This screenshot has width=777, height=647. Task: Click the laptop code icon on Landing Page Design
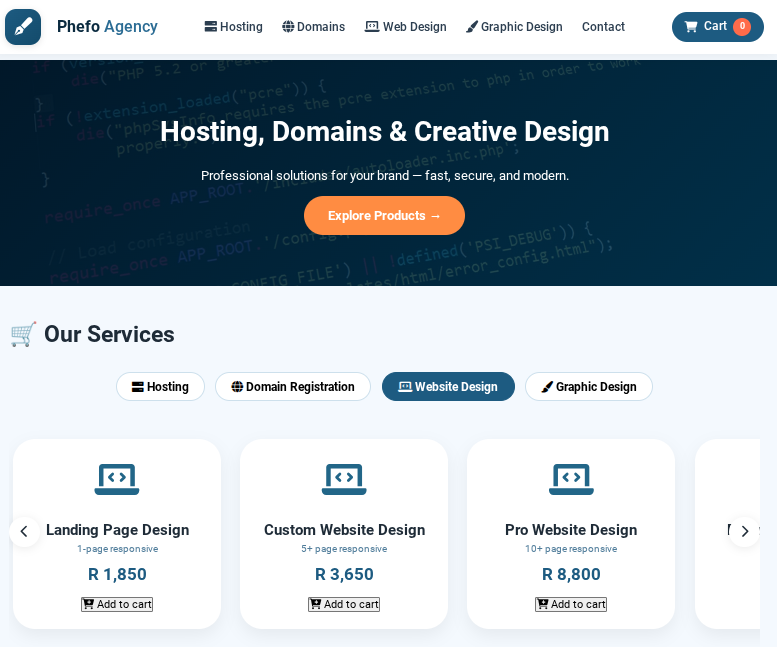click(x=117, y=479)
